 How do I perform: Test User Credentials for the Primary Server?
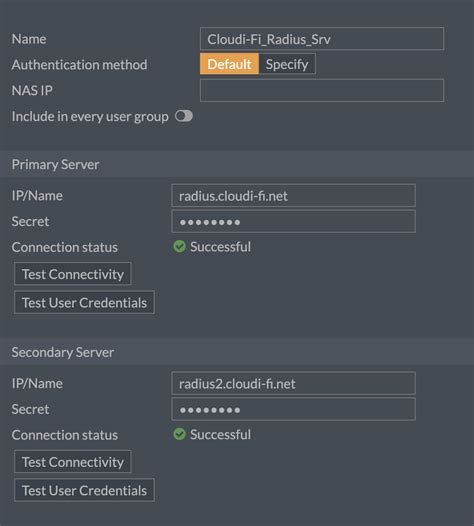coord(85,302)
